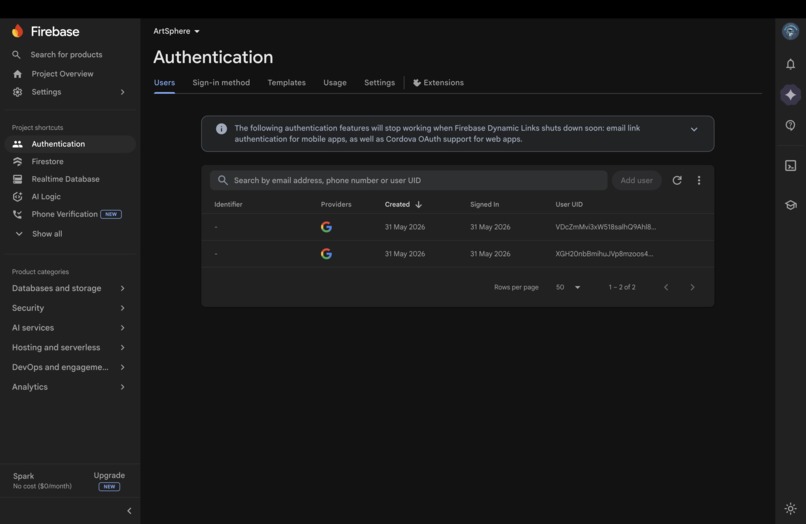This screenshot has height=524, width=806.
Task: Click the Search for products field
Action: click(66, 55)
